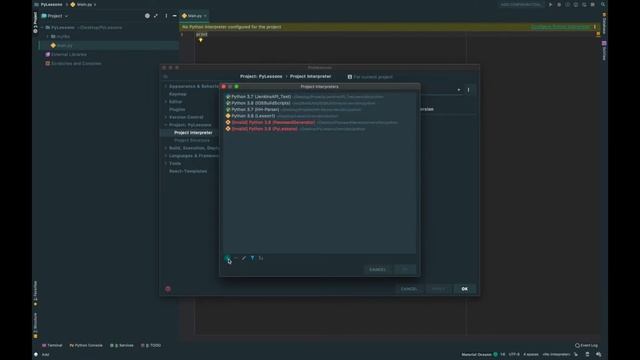Open Reach-Templates settings
This screenshot has height=360, width=640.
pos(188,171)
